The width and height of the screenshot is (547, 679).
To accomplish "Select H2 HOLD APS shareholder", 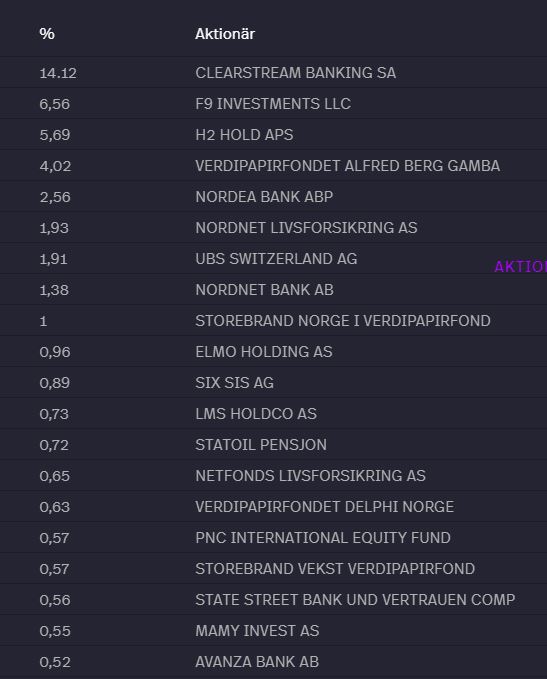I will (244, 135).
